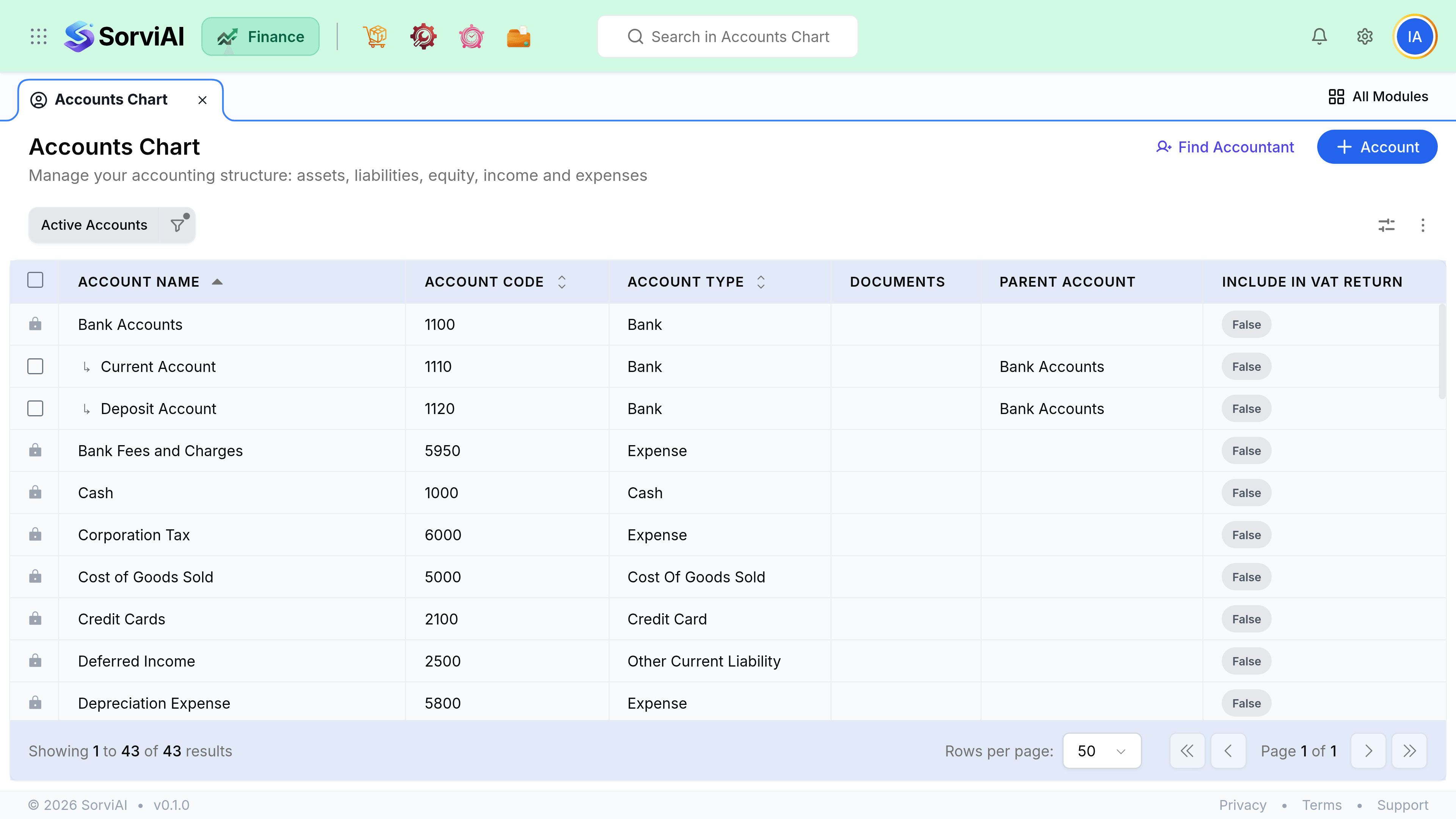Toggle the select-all checkbox in header
Image resolution: width=1456 pixels, height=819 pixels.
coord(35,280)
